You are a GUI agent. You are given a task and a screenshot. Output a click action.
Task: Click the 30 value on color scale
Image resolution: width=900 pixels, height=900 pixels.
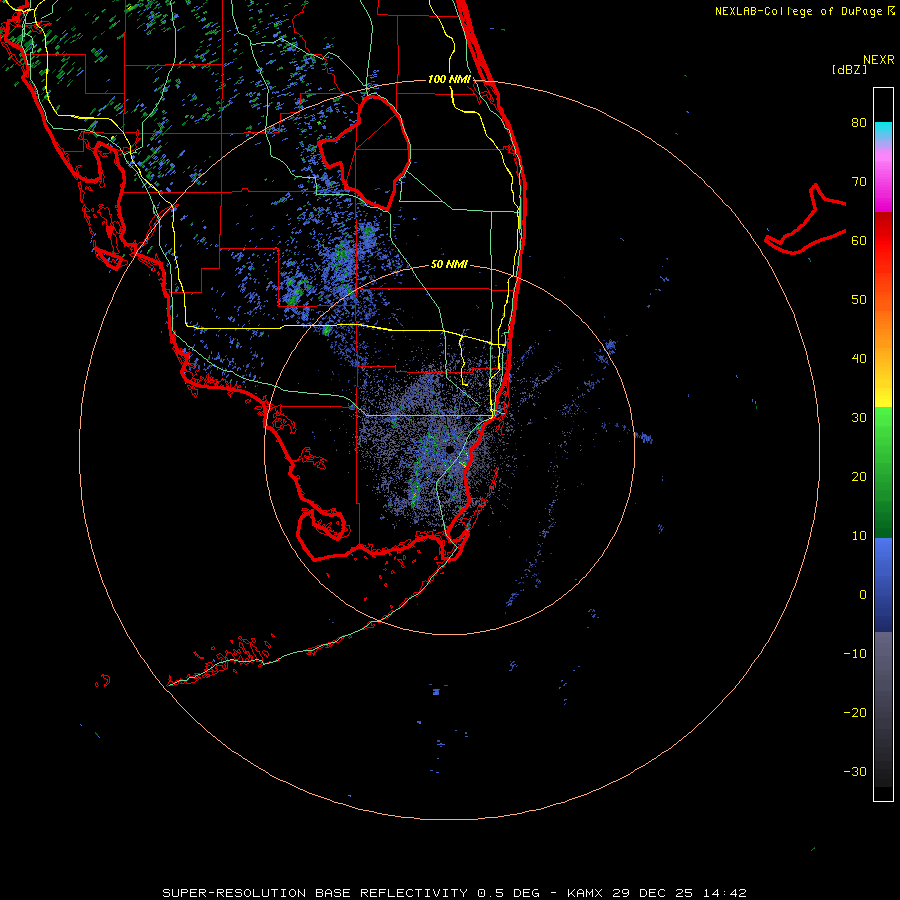pyautogui.click(x=859, y=417)
